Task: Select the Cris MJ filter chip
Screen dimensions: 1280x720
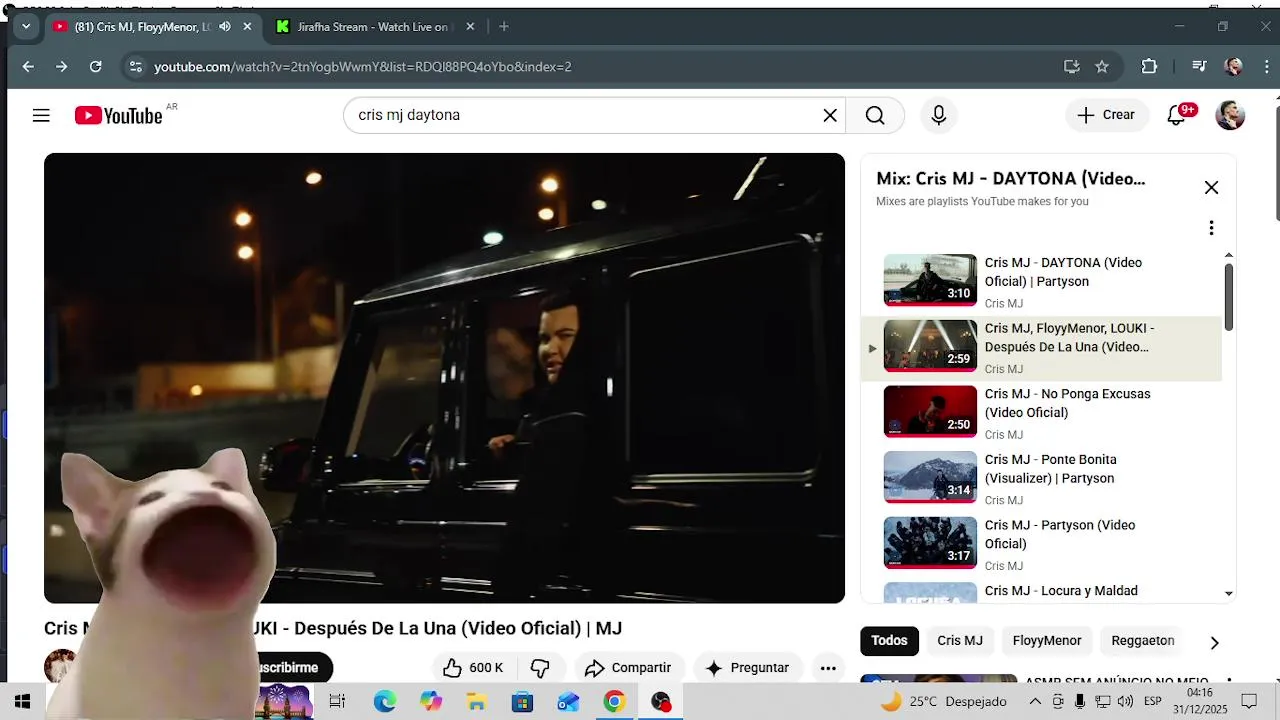Action: [x=960, y=641]
